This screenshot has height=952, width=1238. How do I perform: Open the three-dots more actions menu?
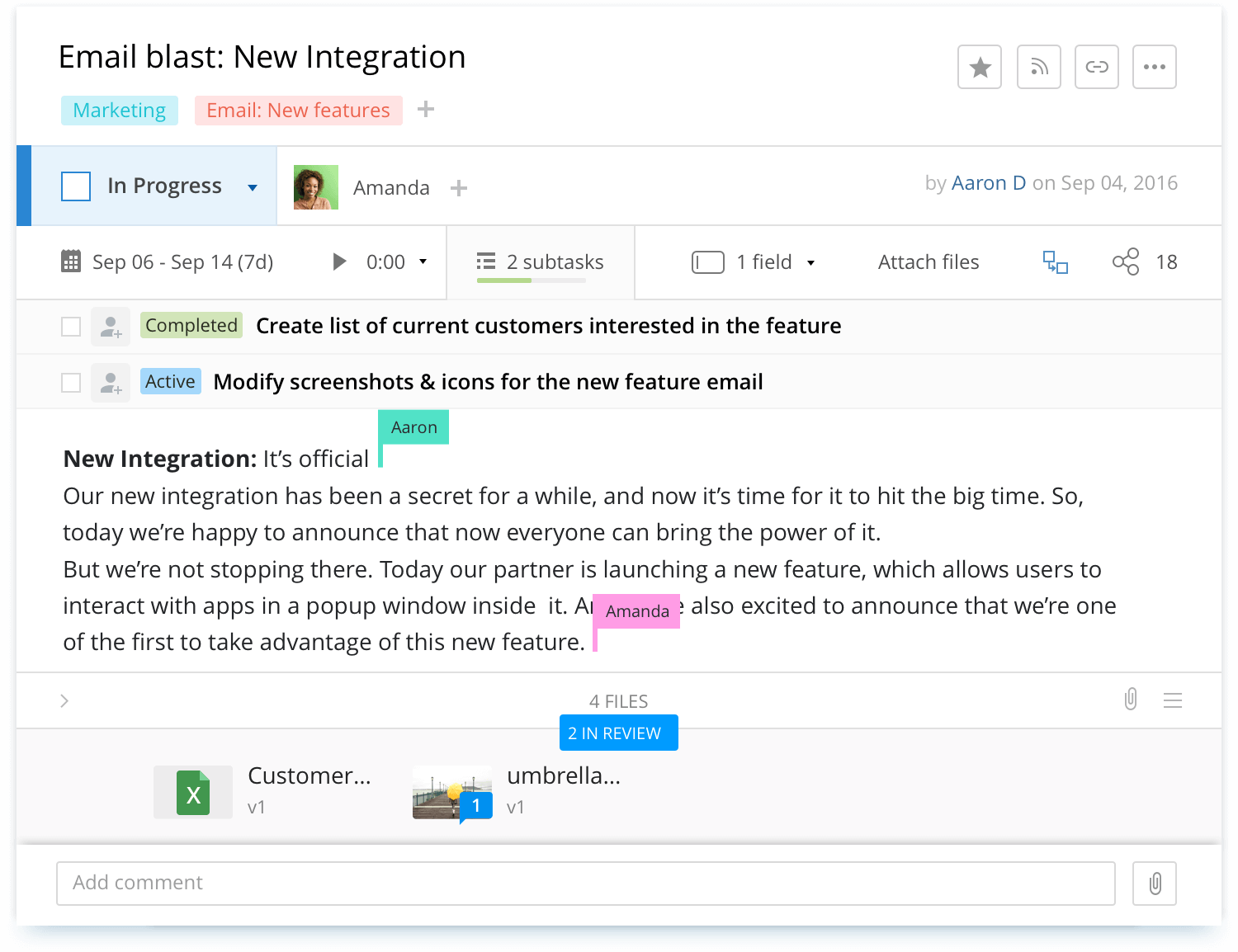1154,67
